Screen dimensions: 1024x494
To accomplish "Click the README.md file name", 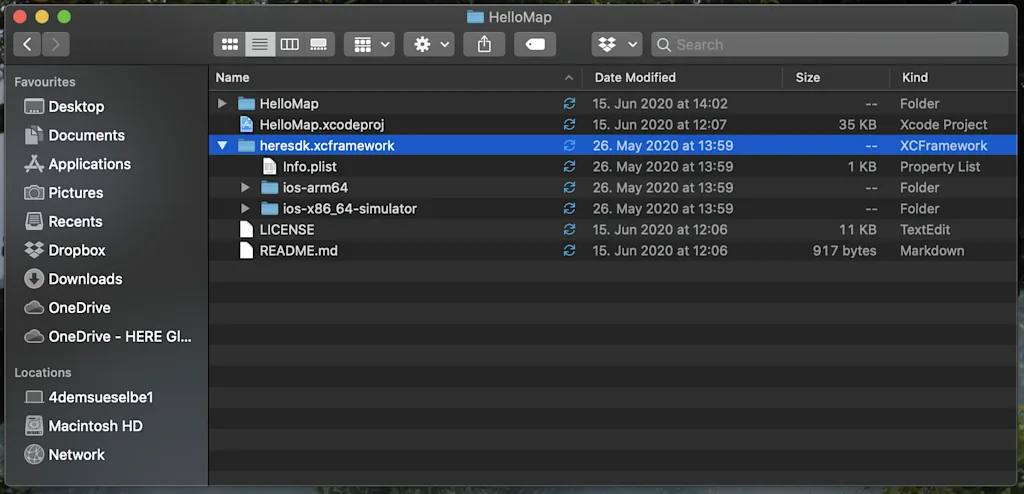I will (x=298, y=250).
